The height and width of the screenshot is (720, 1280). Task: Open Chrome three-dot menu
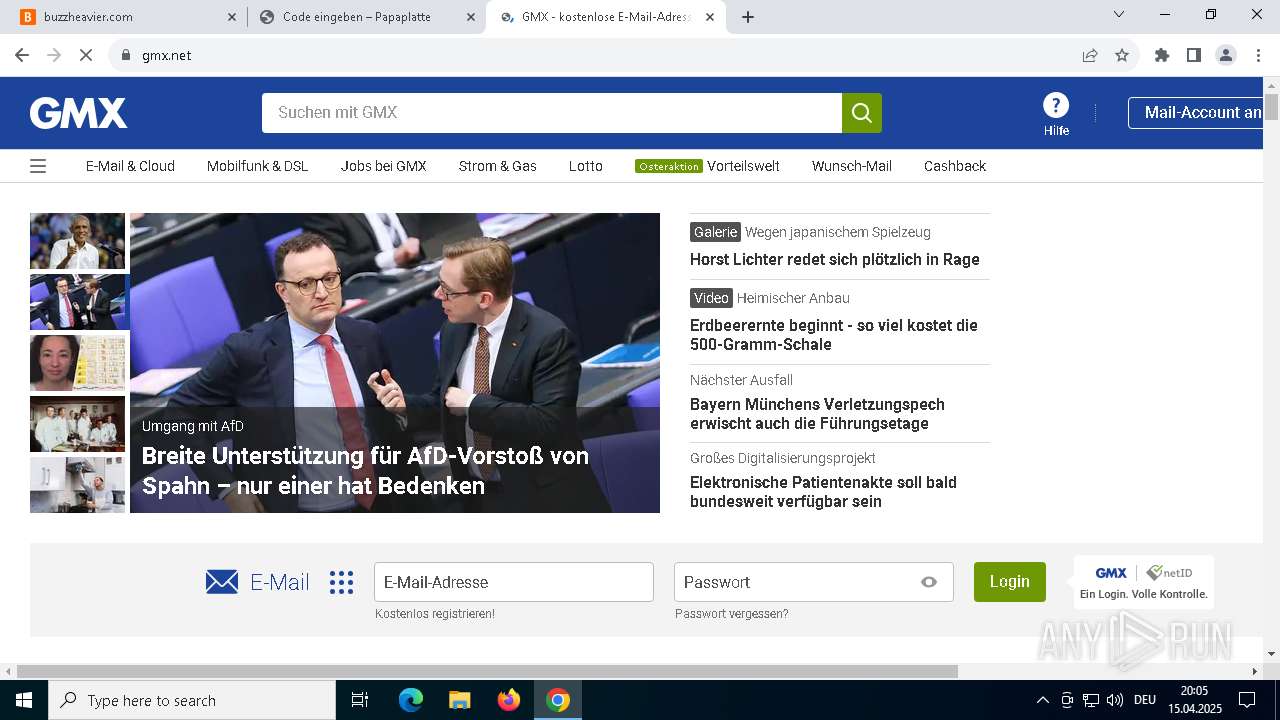(1258, 55)
